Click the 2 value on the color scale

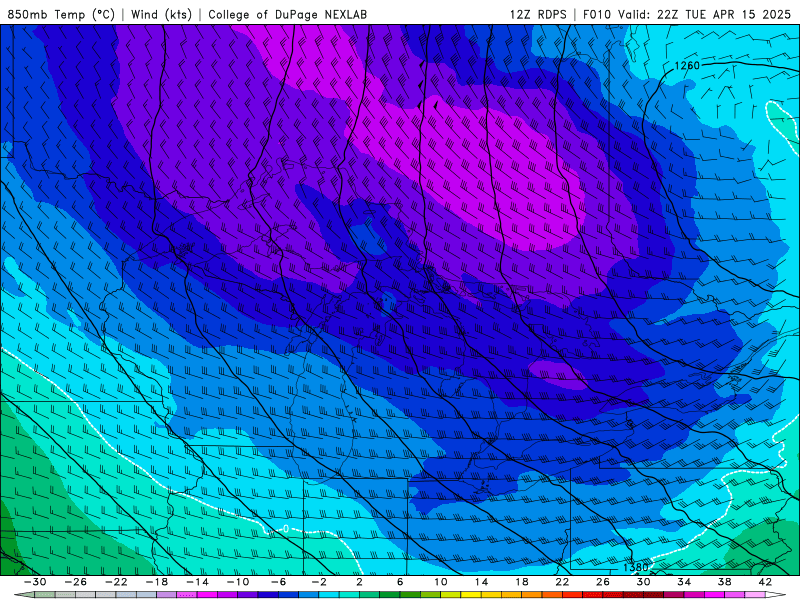coord(360,582)
